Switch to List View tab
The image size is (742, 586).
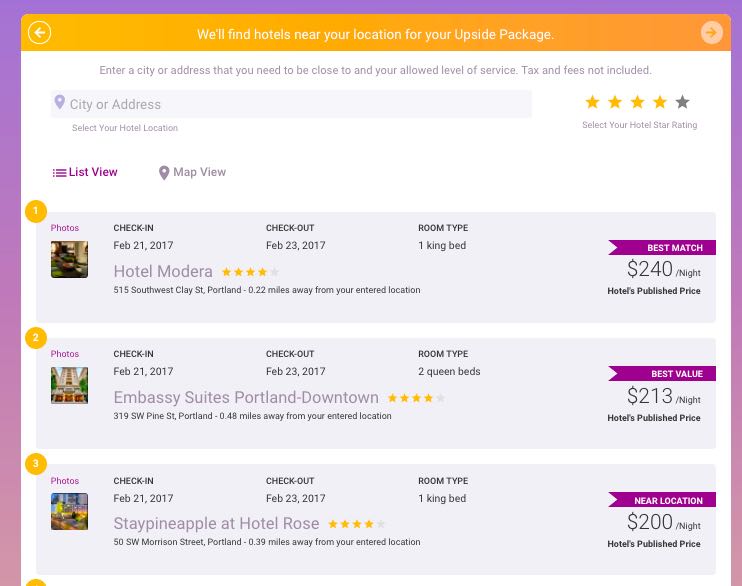point(85,172)
